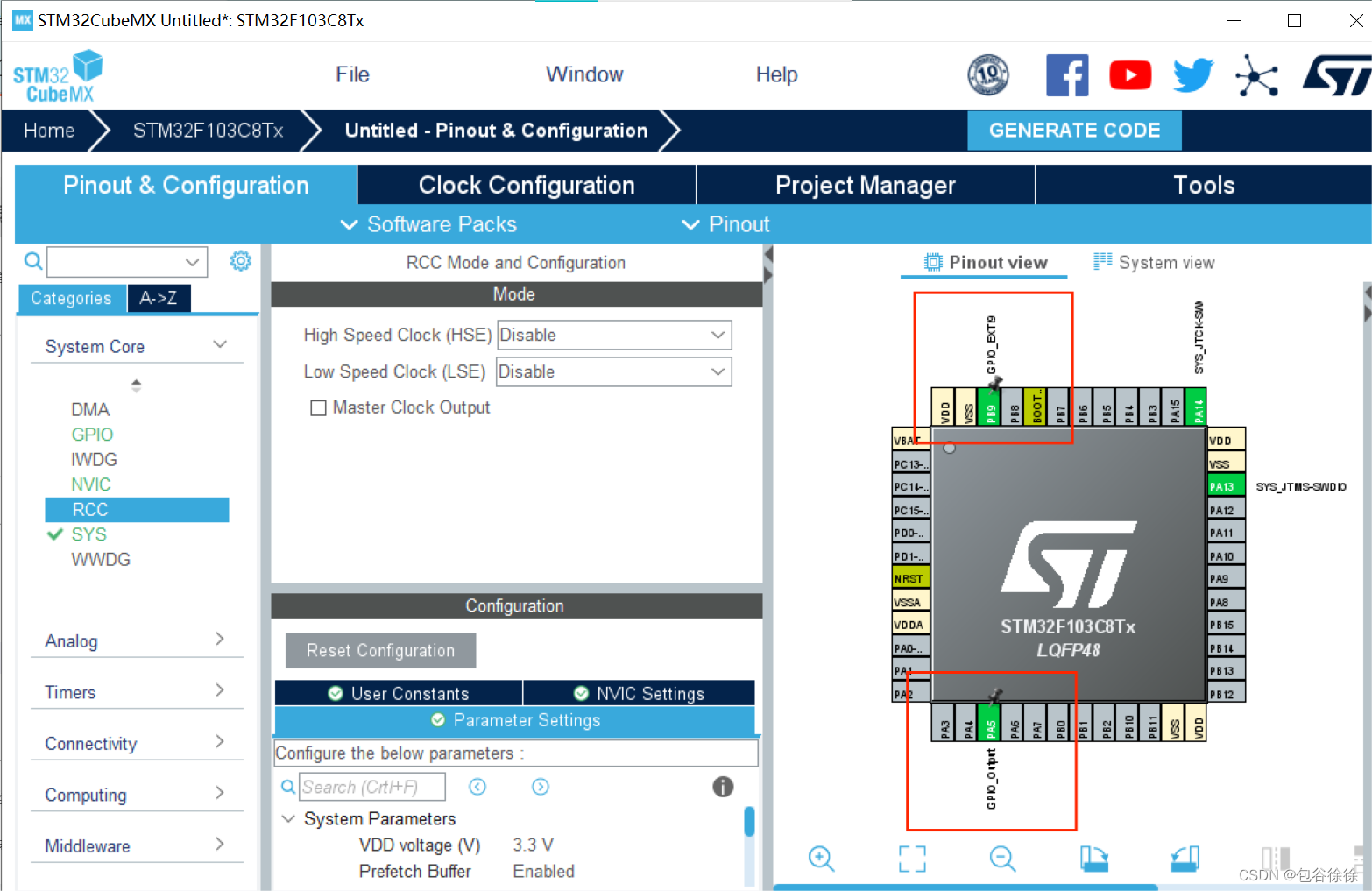Open the category settings gear icon
The width and height of the screenshot is (1372, 891).
point(241,261)
